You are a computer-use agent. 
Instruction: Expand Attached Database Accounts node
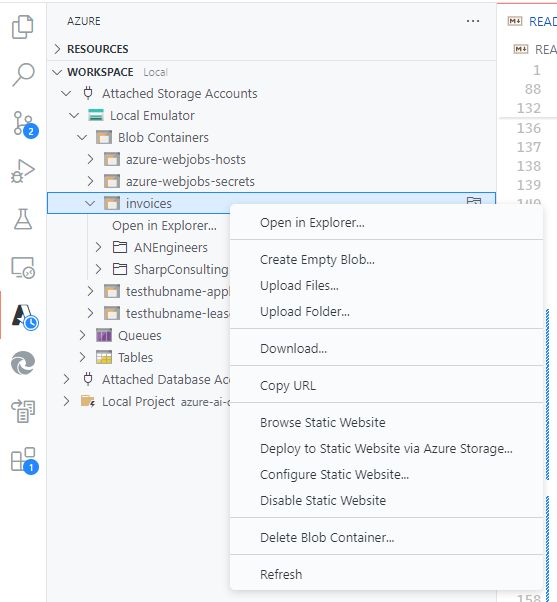[x=66, y=379]
